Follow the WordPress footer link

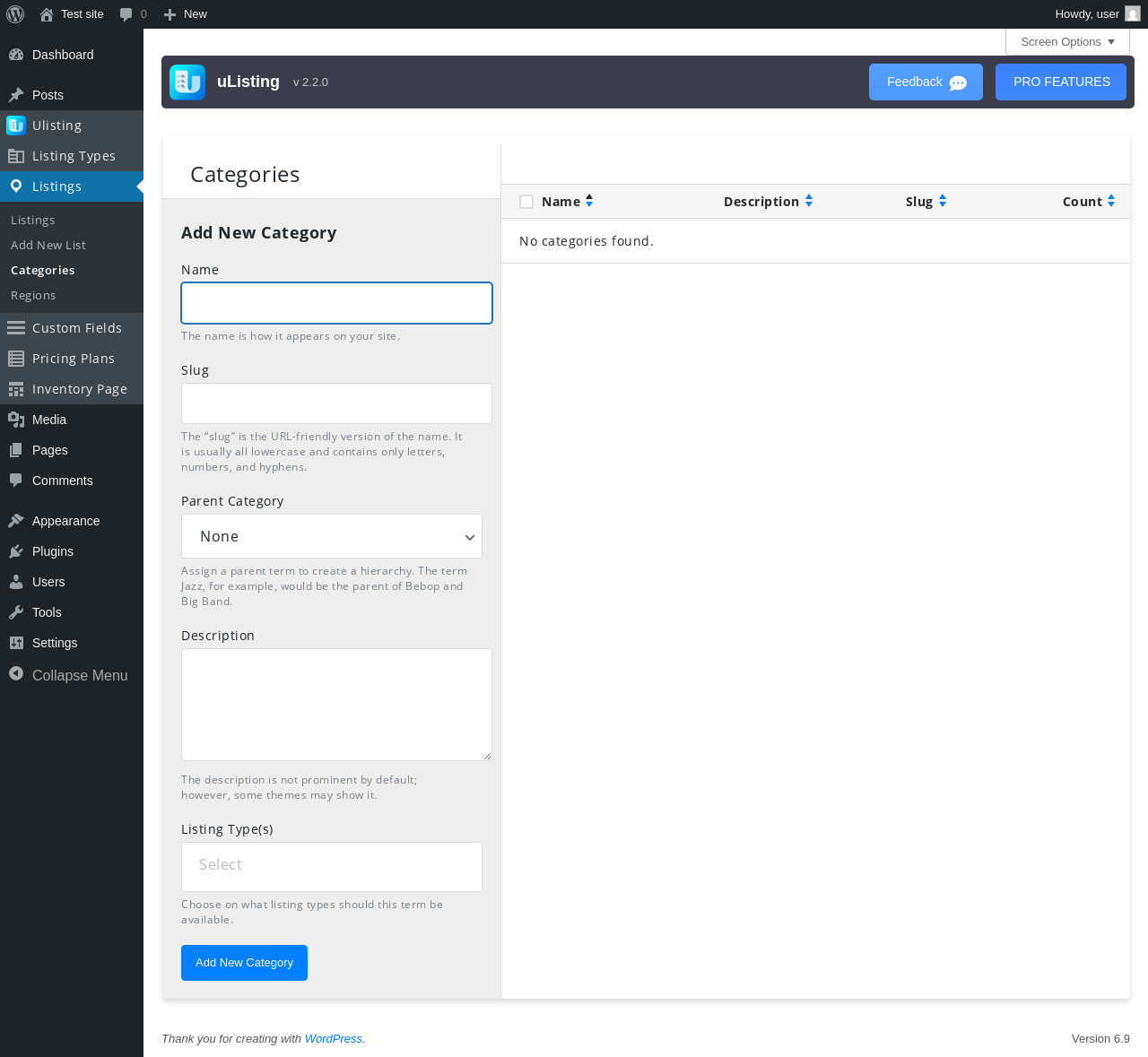point(334,1039)
